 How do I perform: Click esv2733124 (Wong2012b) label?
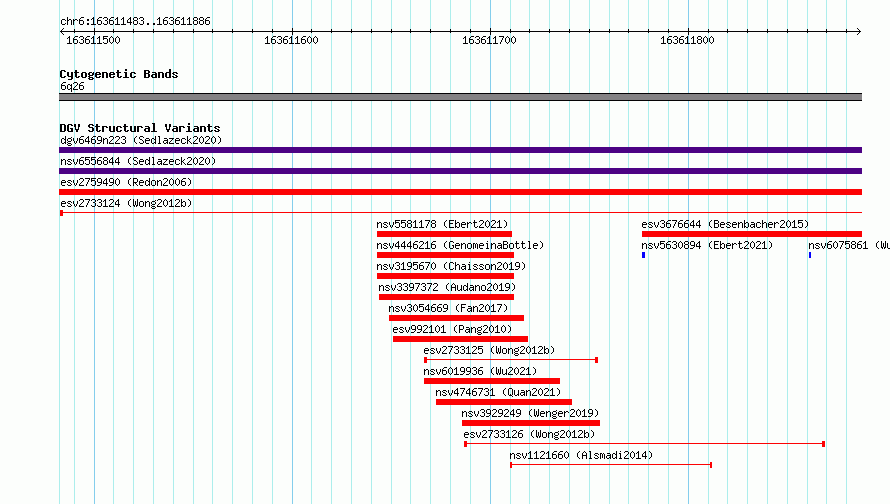(x=126, y=203)
